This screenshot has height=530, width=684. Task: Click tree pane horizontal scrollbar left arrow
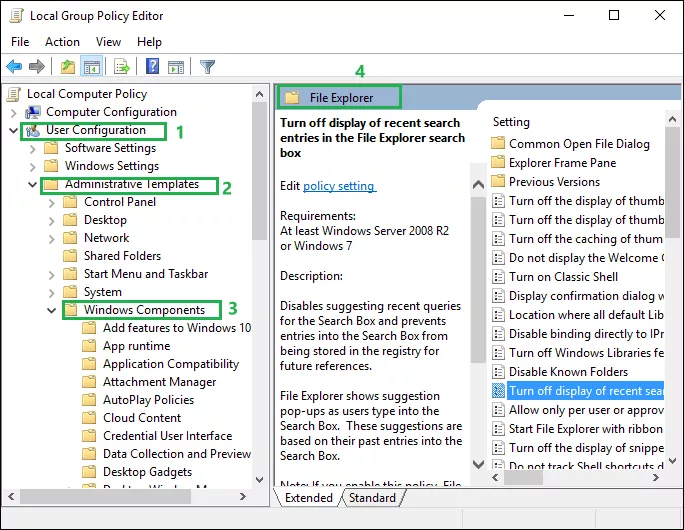[x=11, y=496]
